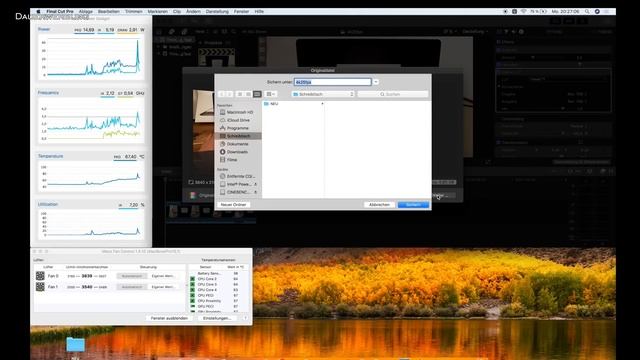Collapse save dialog with arrow beside name field
Screen dimensions: 640x360
376,82
